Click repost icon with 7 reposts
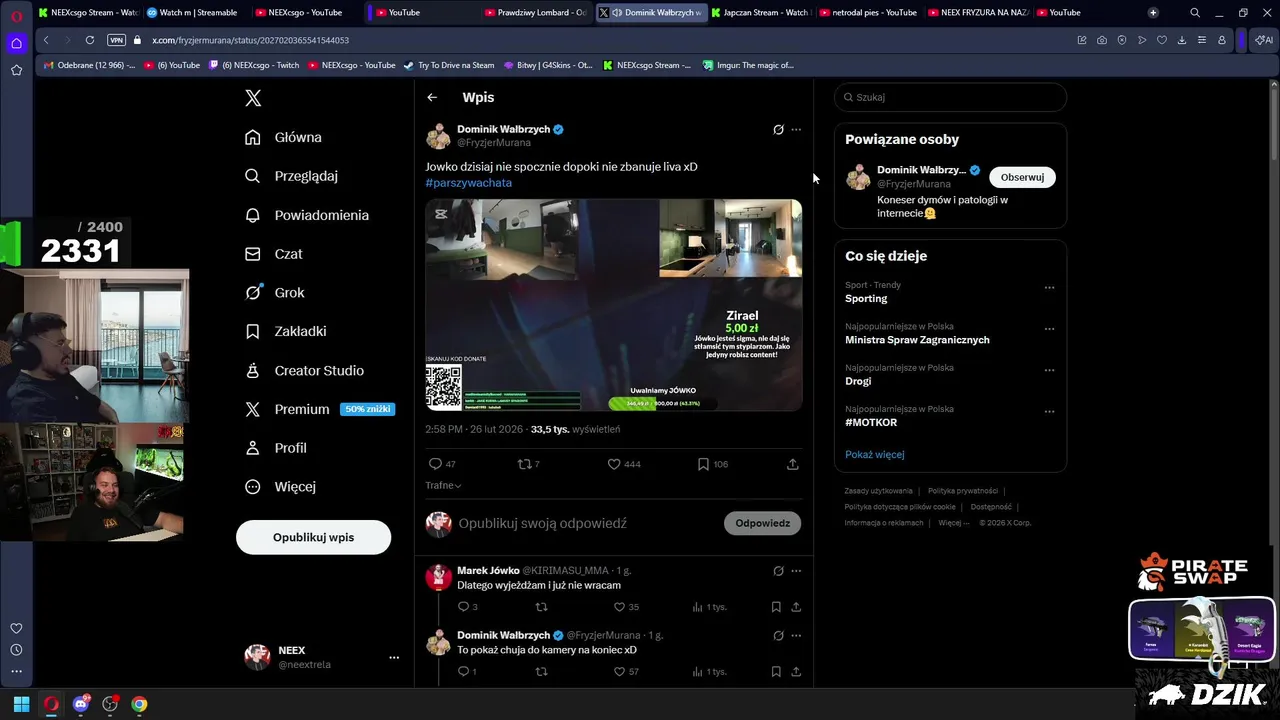 (528, 464)
